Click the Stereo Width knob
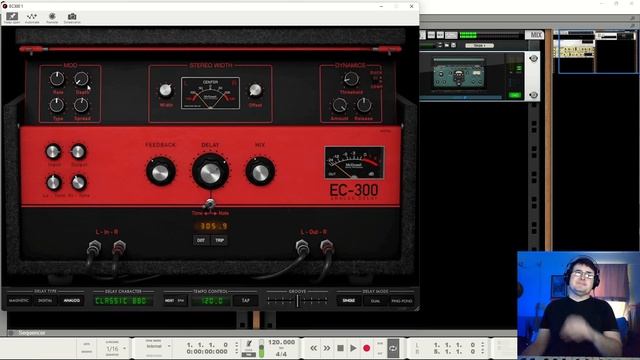 point(165,90)
